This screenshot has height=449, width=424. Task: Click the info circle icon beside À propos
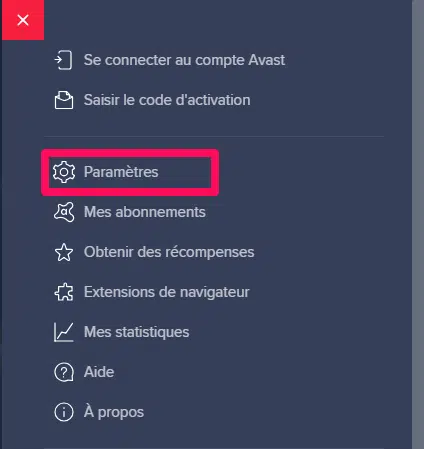[64, 412]
